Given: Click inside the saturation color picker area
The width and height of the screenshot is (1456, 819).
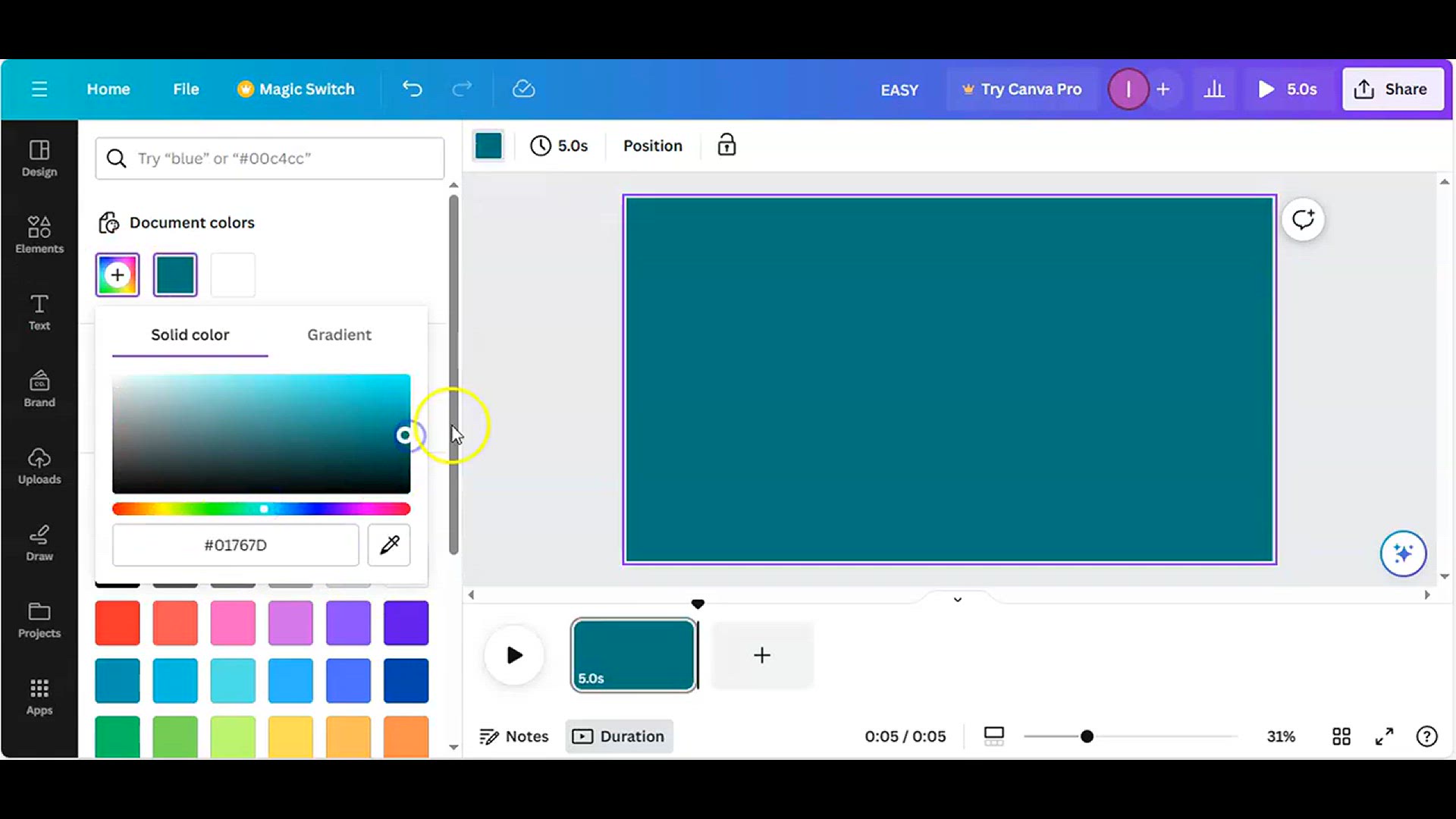Looking at the screenshot, I should [x=262, y=434].
